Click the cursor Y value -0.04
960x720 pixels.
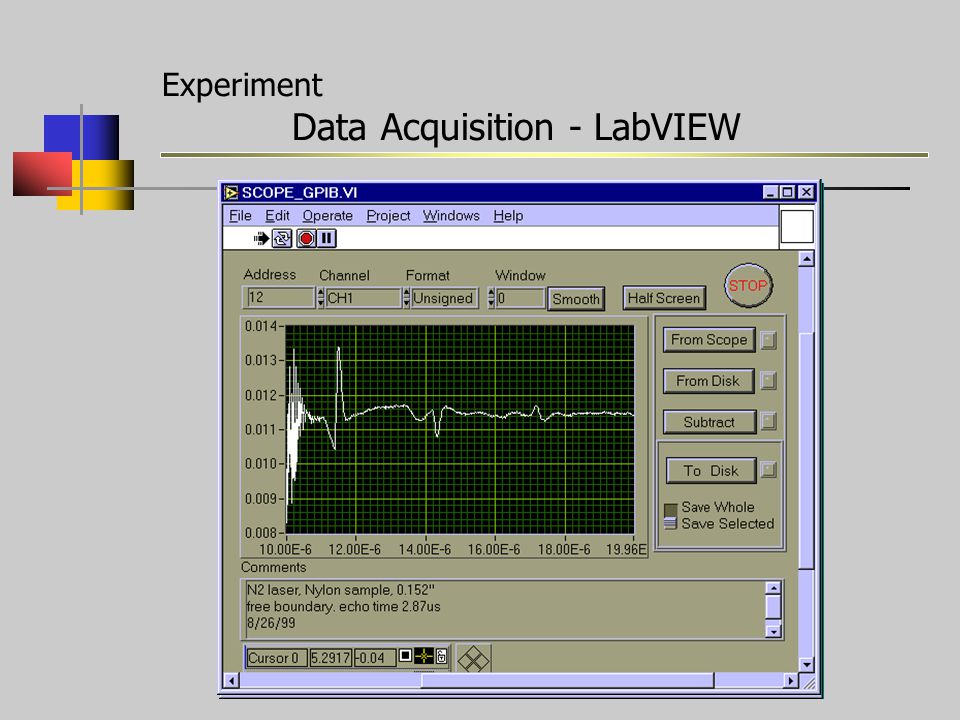point(375,658)
